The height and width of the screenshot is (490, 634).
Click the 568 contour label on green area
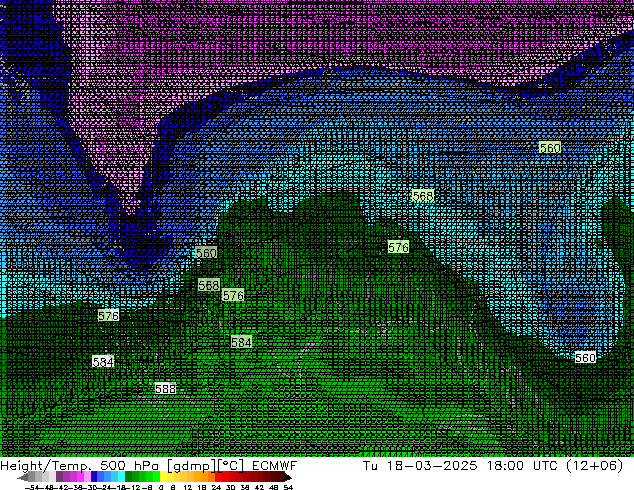tap(209, 285)
